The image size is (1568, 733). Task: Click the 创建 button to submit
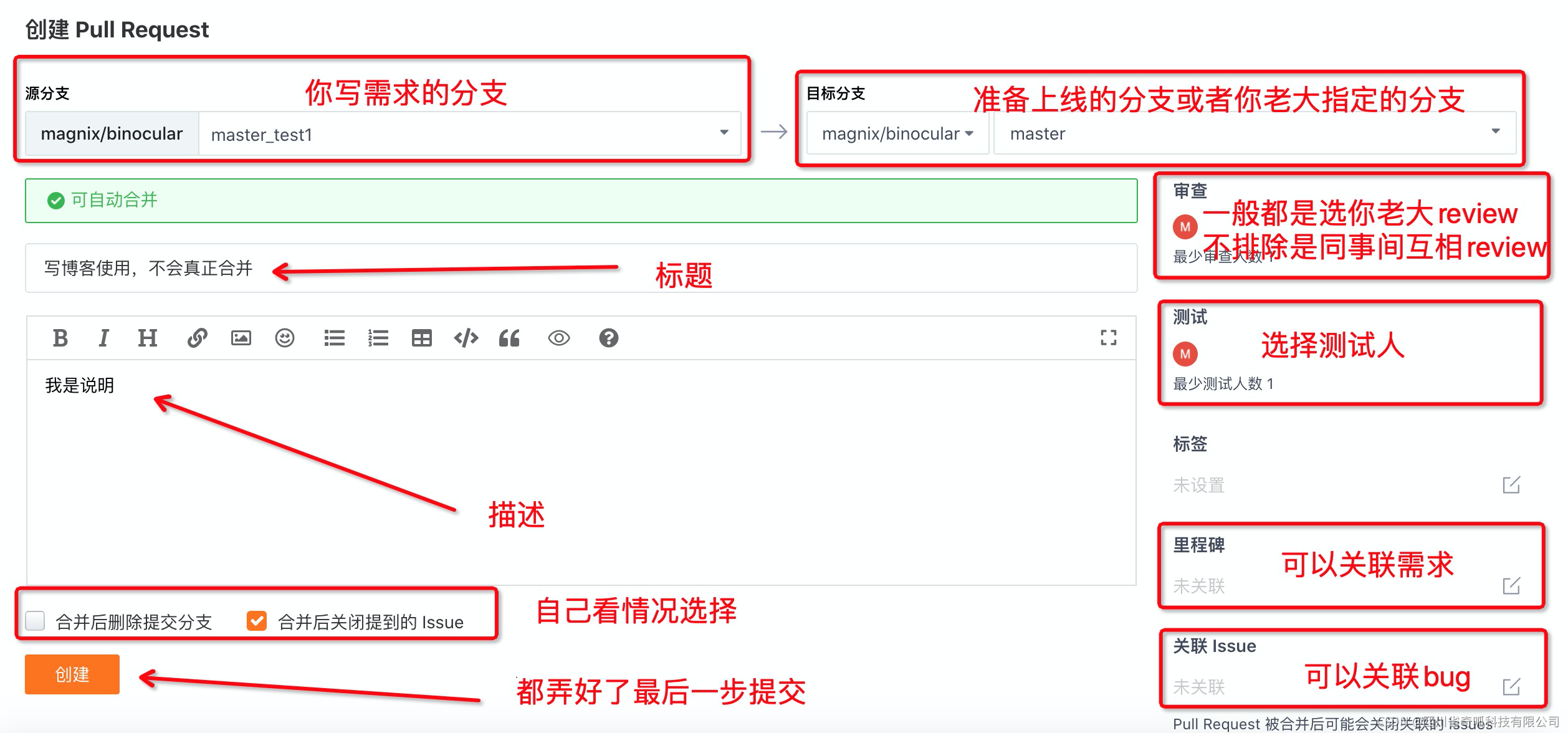71,674
